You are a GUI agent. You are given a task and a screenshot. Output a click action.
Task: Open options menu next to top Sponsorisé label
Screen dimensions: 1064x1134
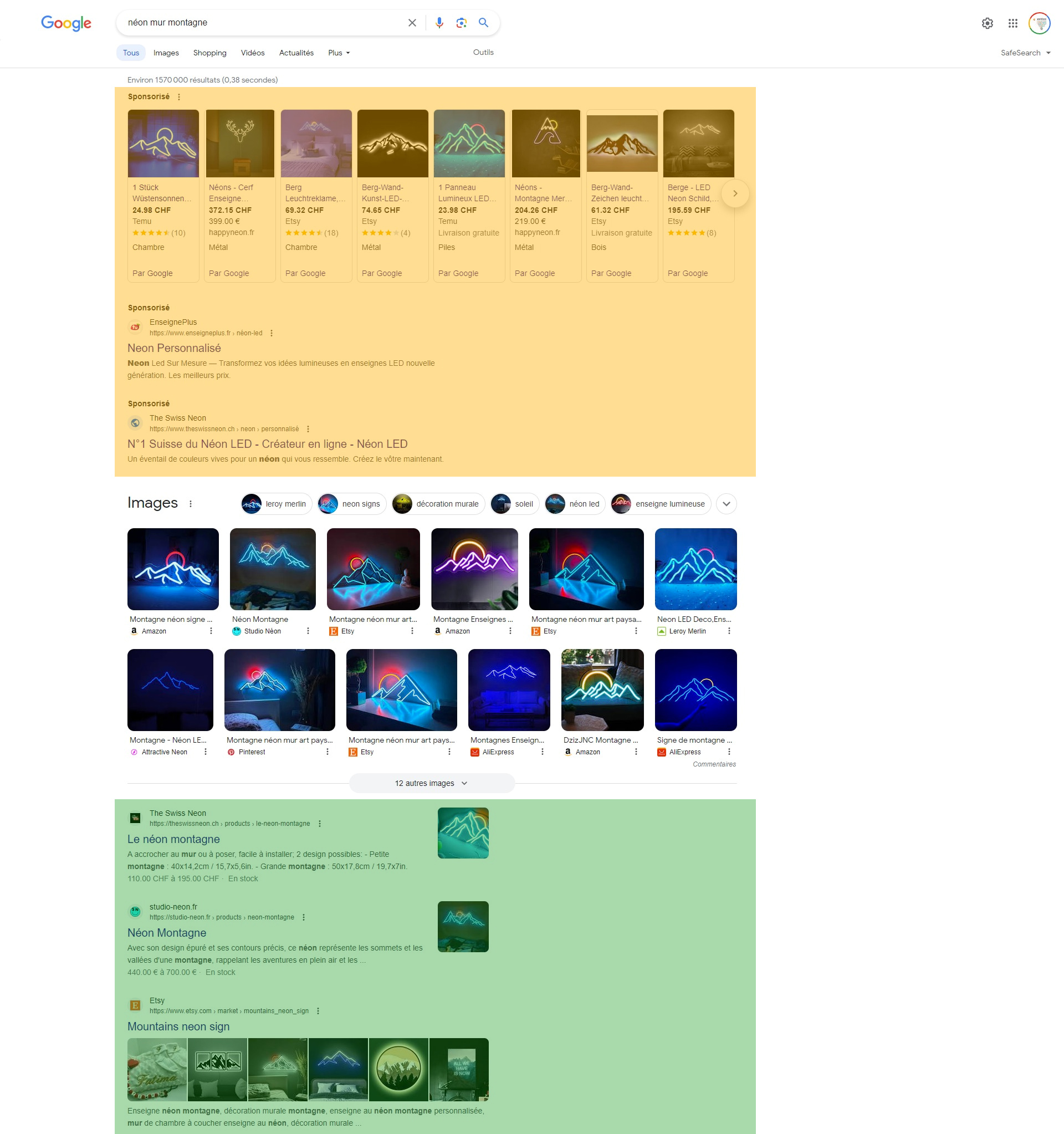tap(179, 97)
